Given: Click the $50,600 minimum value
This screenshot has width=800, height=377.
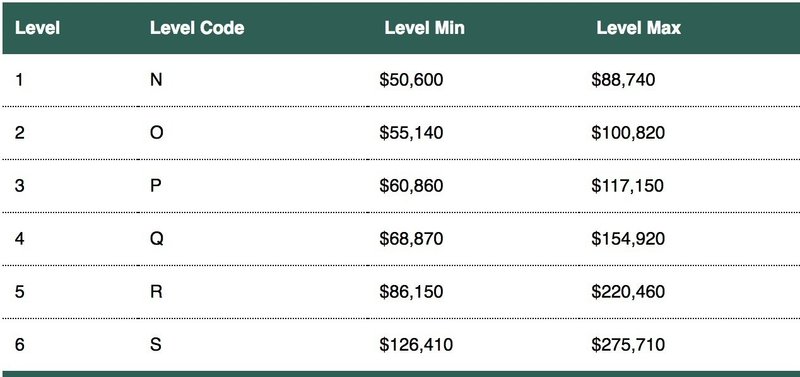Looking at the screenshot, I should coord(411,80).
